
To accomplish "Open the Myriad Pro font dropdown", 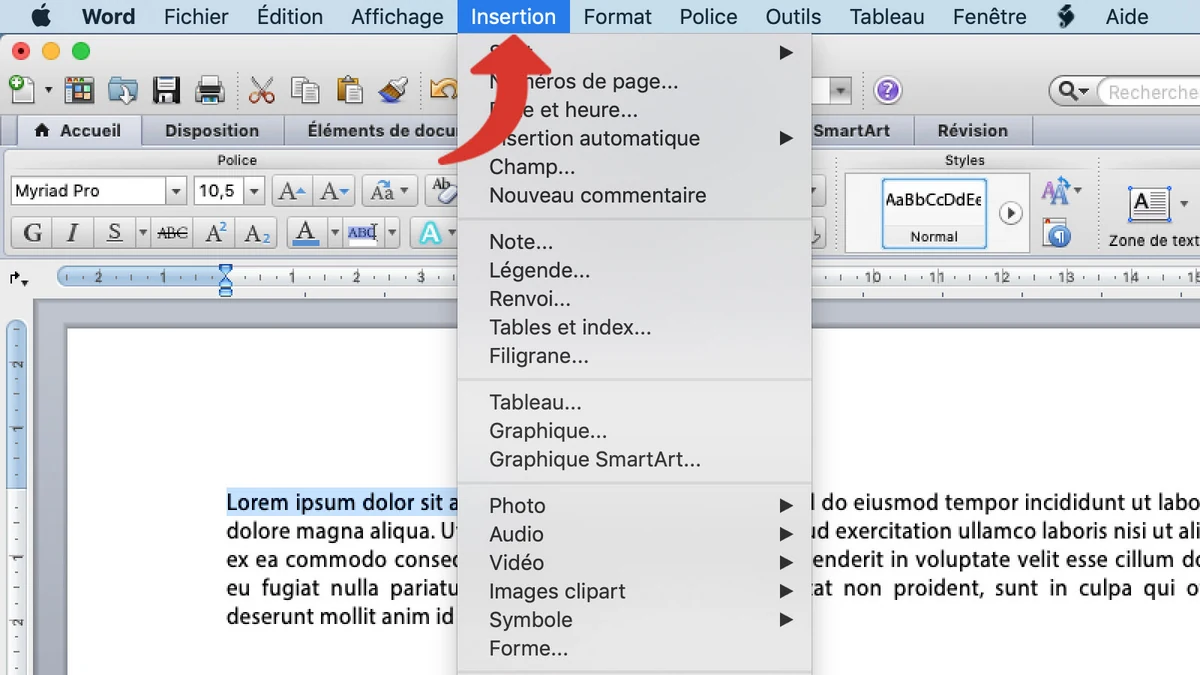I will pos(176,190).
